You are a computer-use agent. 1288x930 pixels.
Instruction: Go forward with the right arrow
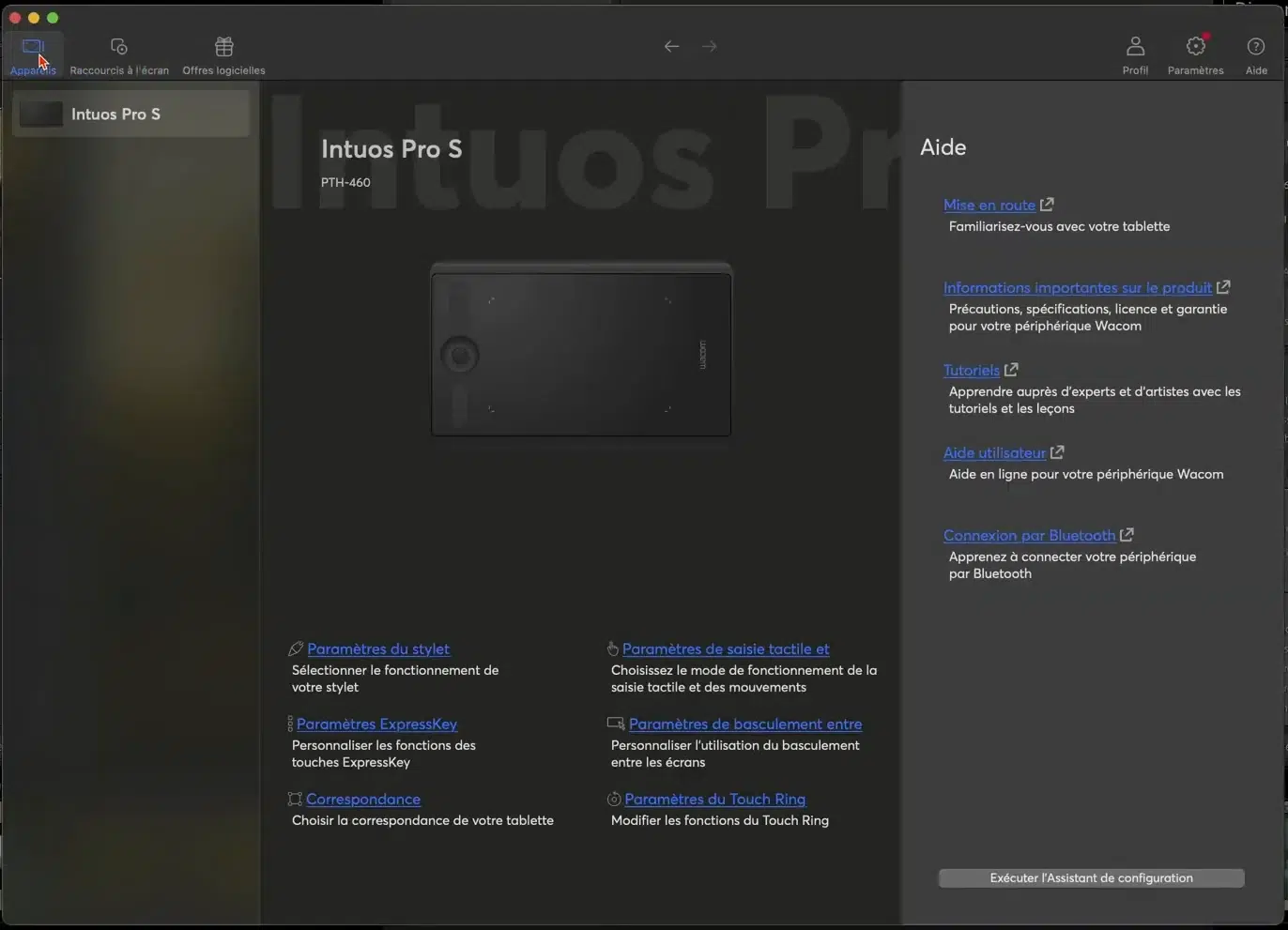coord(709,46)
